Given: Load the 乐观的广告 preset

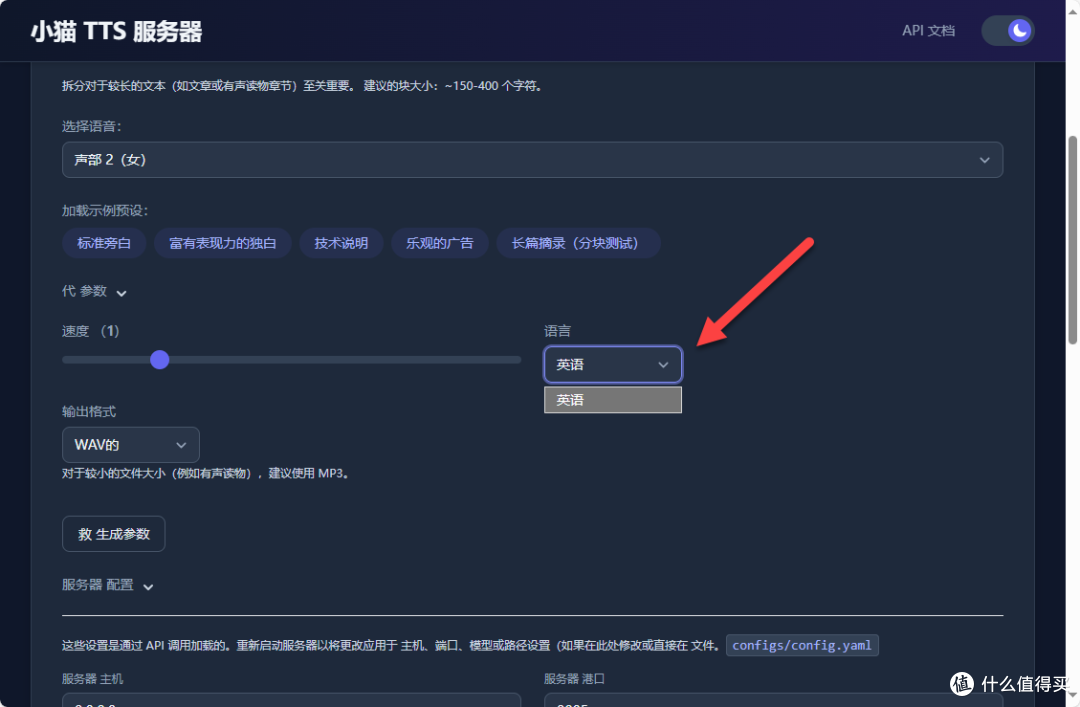Looking at the screenshot, I should coord(439,243).
